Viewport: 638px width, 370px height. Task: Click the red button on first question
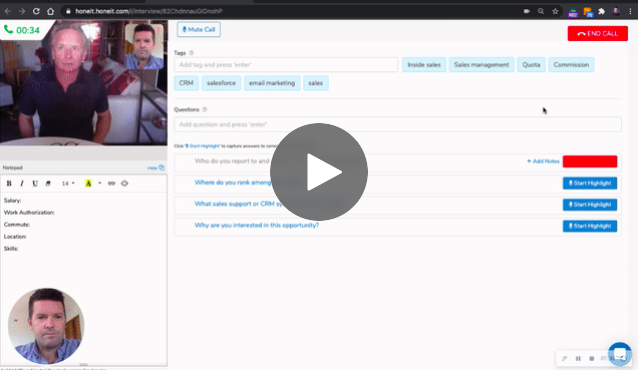(590, 162)
